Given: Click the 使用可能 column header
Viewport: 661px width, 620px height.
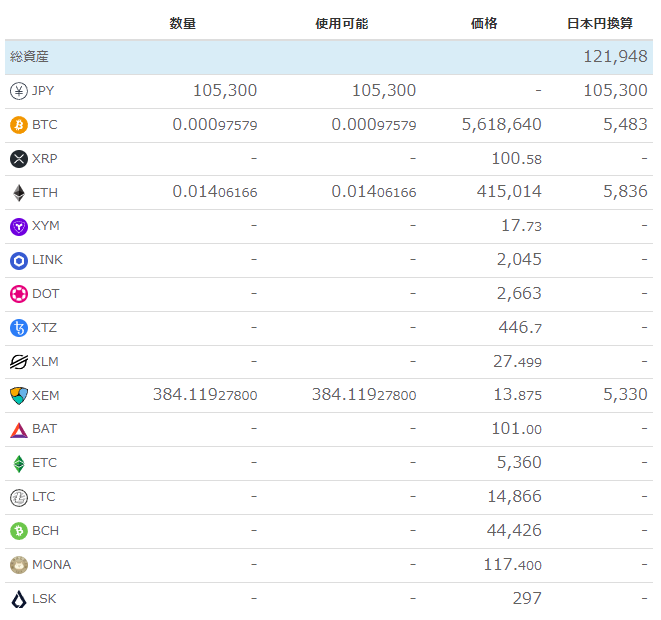Looking at the screenshot, I should click(x=341, y=23).
